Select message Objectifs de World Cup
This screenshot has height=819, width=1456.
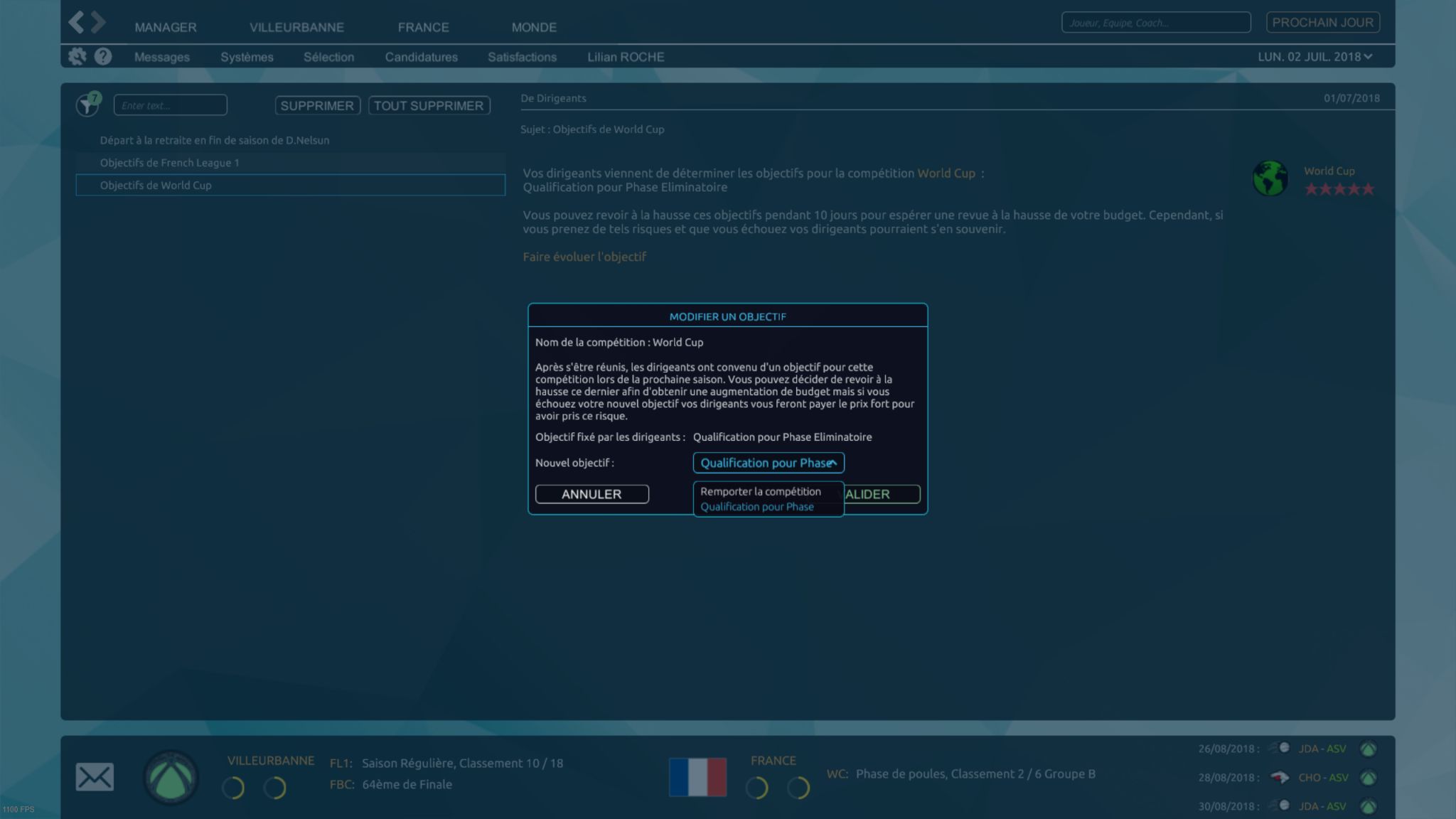pos(290,185)
